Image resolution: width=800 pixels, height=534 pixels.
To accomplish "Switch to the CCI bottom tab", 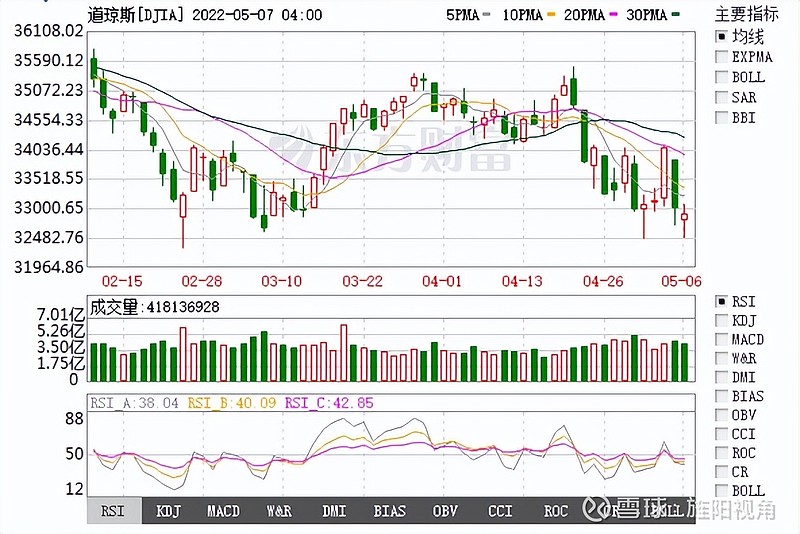I will tap(500, 511).
